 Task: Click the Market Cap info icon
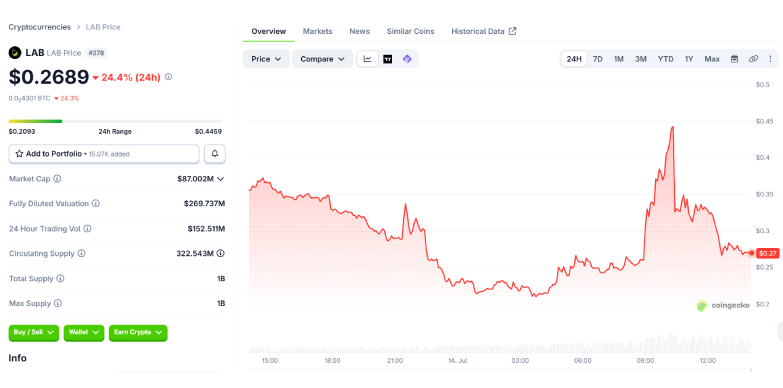[57, 179]
